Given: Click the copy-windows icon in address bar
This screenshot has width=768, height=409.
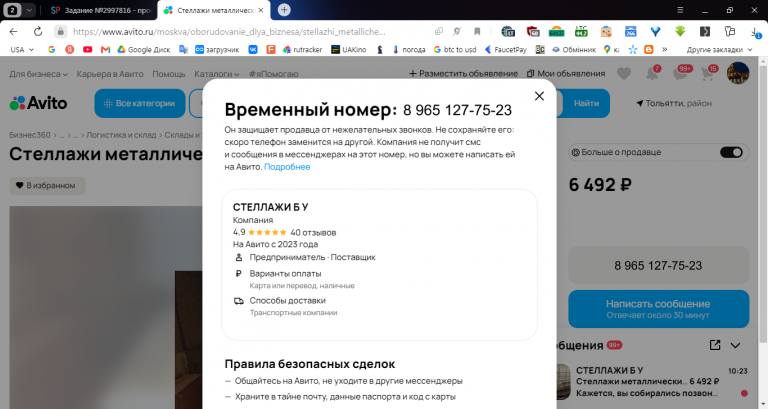Looking at the screenshot, I should 439,31.
